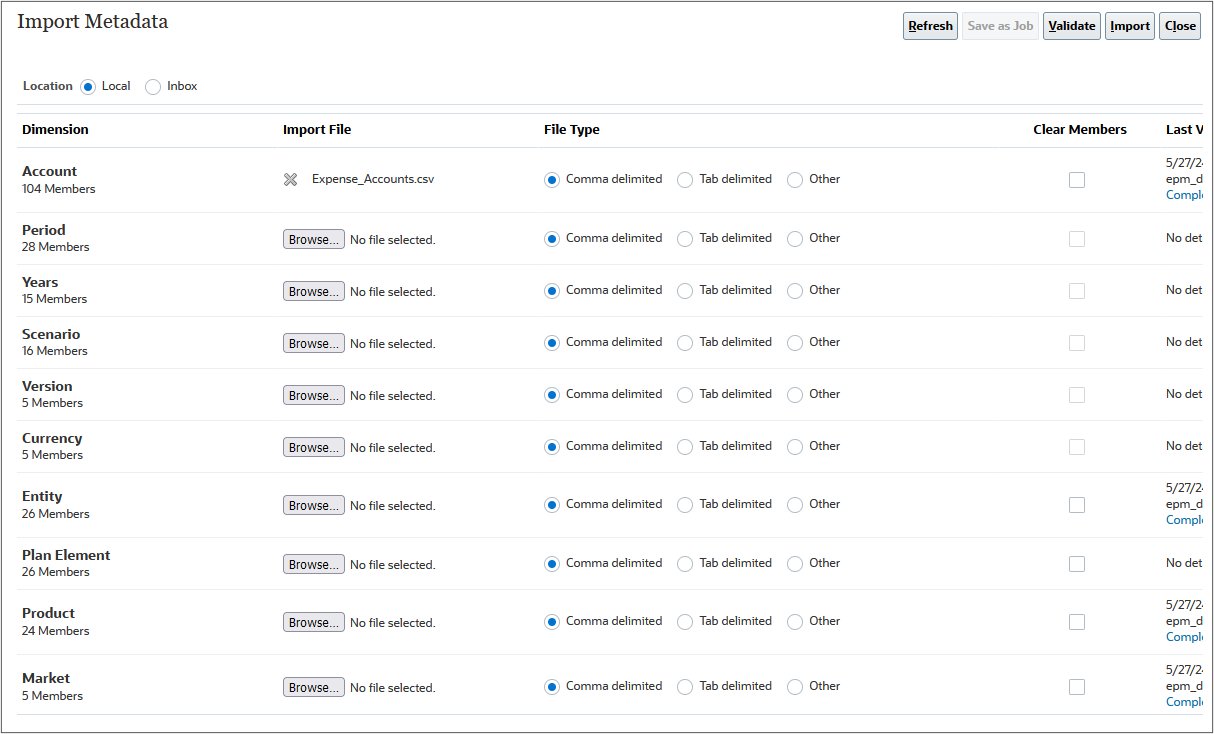The image size is (1214, 734).
Task: Browse for a Period dimension file
Action: tap(313, 239)
